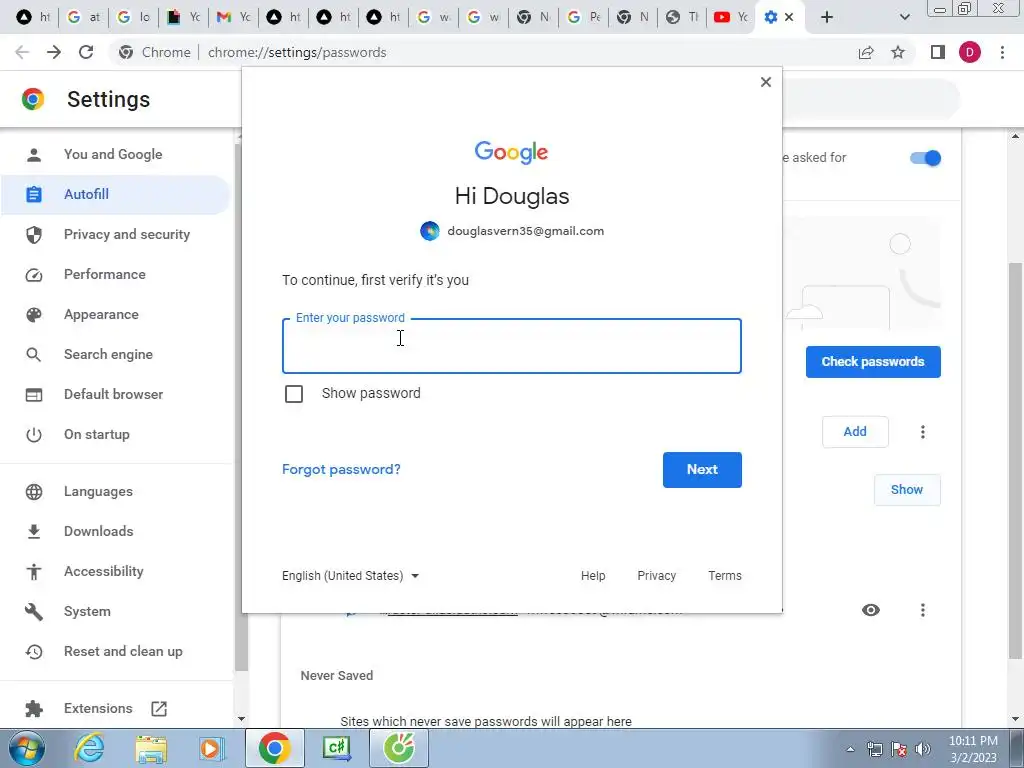1024x768 pixels.
Task: Open the Privacy link in the dialog footer
Action: point(656,576)
